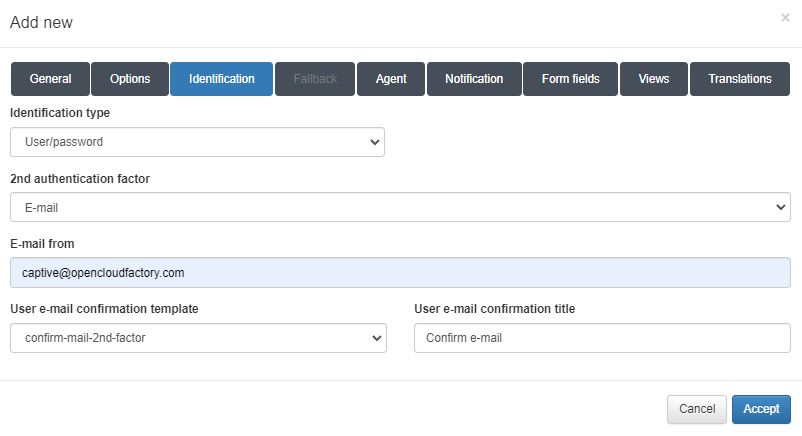Expand the Identification type dropdown

click(197, 142)
